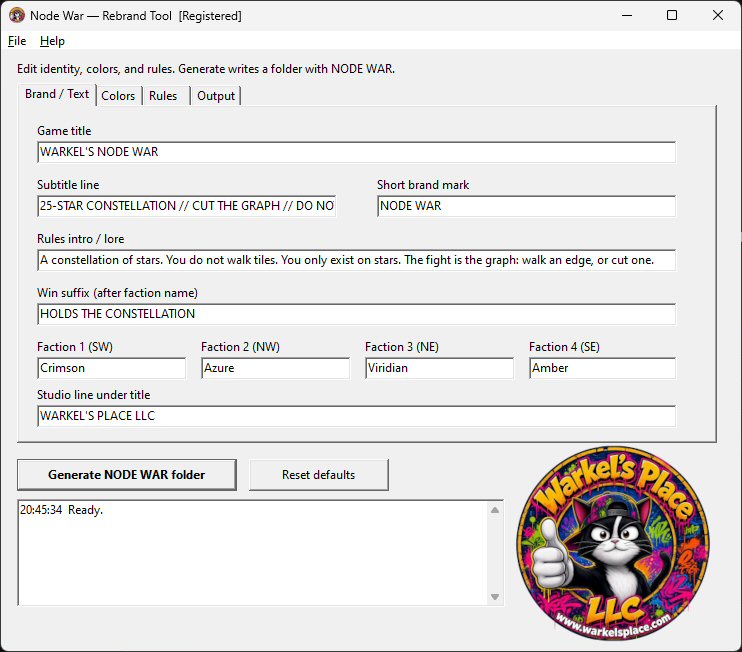Click the Faction 1 (SW) Crimson field

112,368
